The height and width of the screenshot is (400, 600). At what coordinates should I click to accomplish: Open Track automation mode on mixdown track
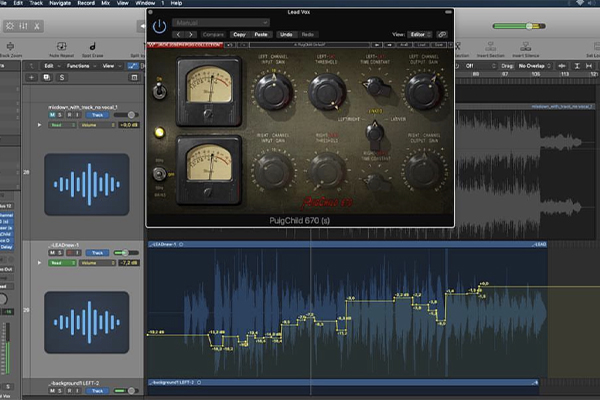tap(97, 115)
